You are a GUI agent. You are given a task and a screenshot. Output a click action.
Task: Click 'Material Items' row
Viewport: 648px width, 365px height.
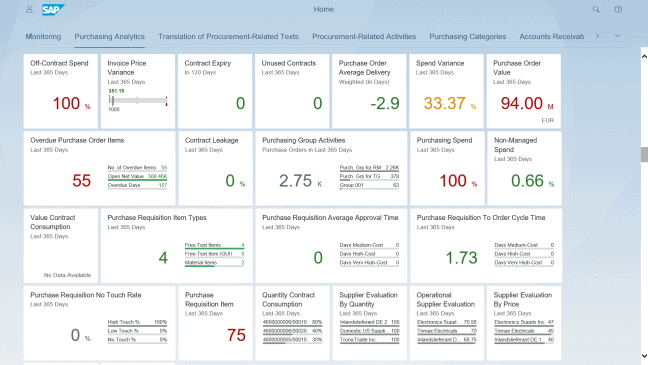pyautogui.click(x=214, y=262)
